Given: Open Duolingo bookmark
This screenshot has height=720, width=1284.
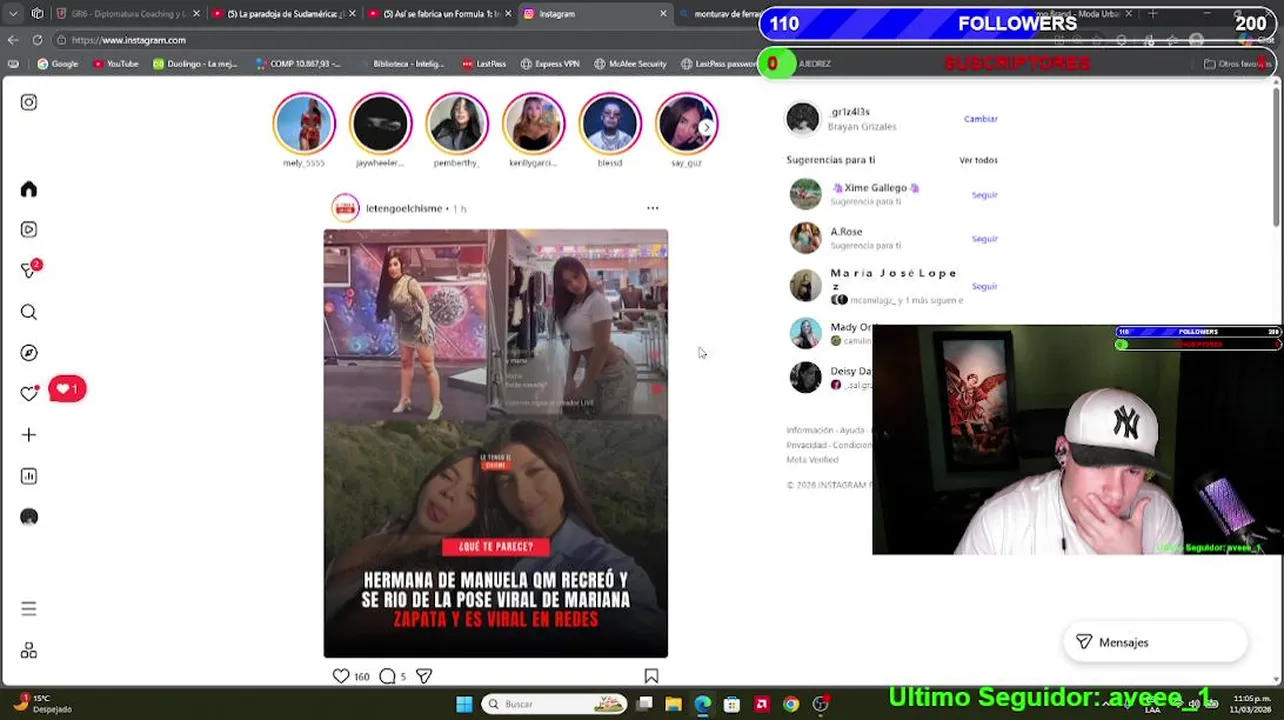Looking at the screenshot, I should click(195, 64).
